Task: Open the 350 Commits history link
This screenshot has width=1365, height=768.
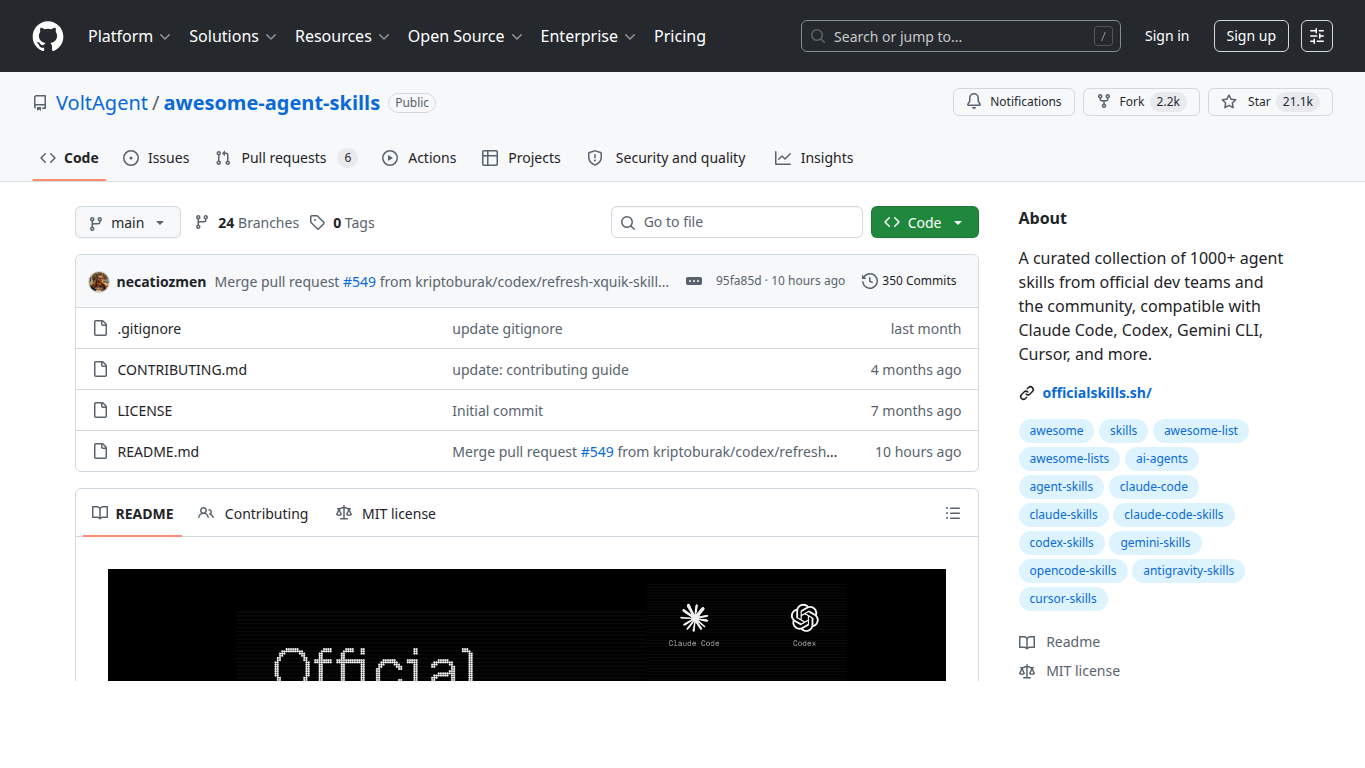Action: (x=909, y=281)
